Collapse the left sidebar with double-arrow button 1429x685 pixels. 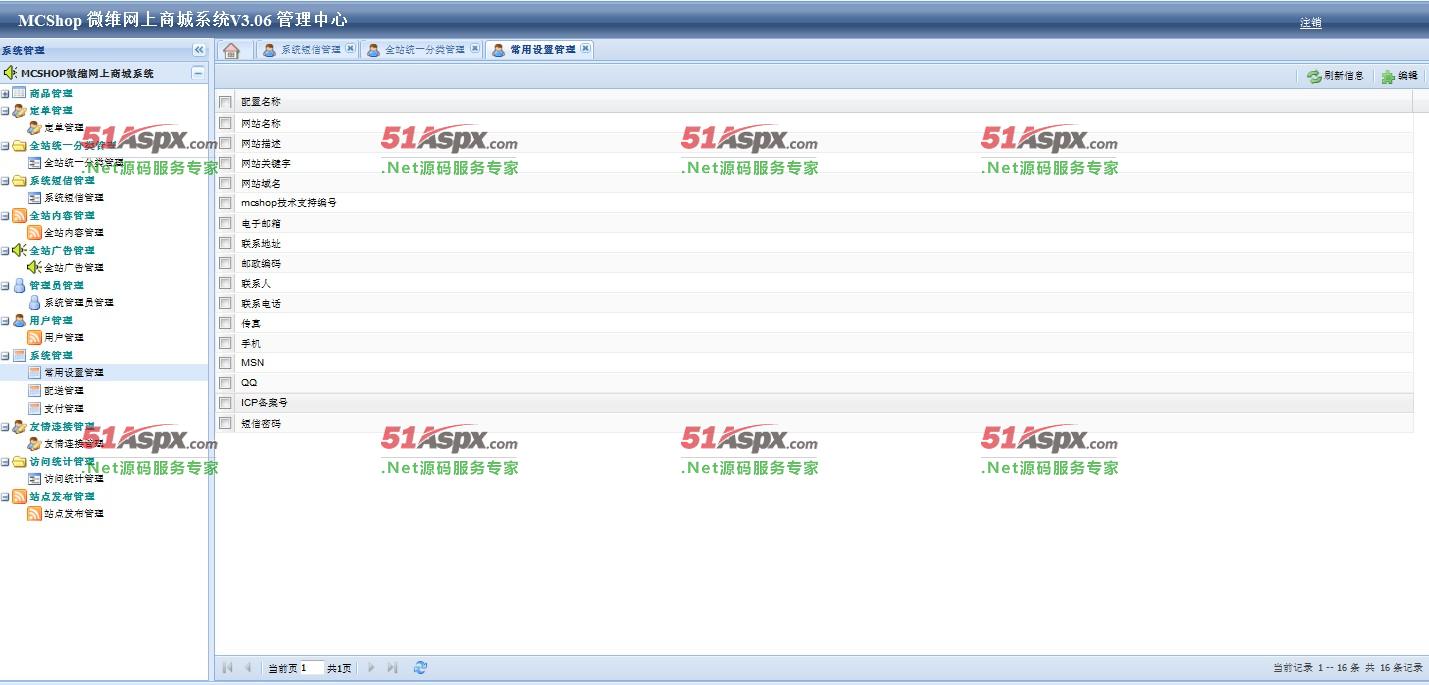point(198,50)
